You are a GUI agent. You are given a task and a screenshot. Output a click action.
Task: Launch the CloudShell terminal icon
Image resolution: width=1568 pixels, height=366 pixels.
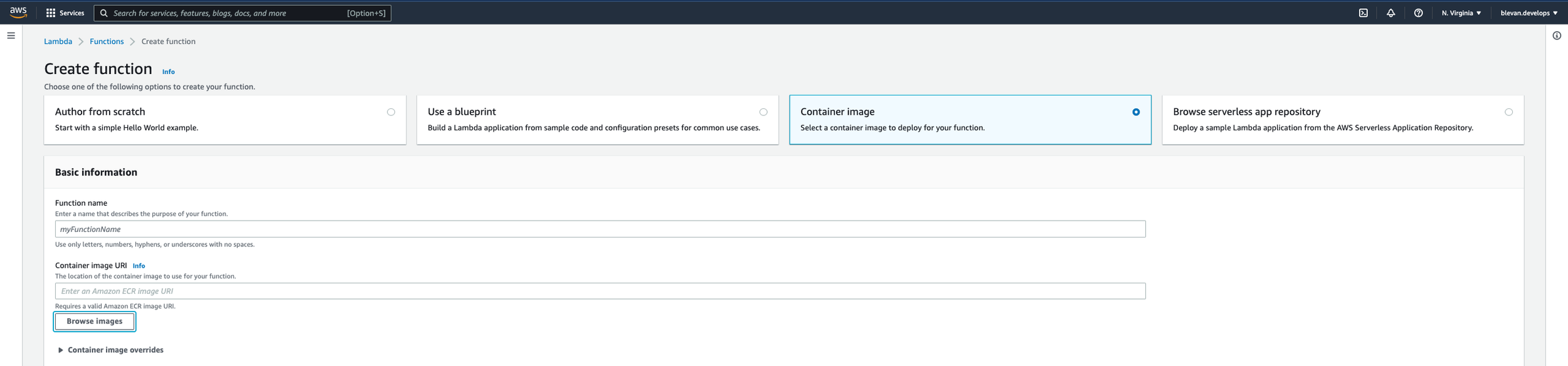click(x=1363, y=13)
